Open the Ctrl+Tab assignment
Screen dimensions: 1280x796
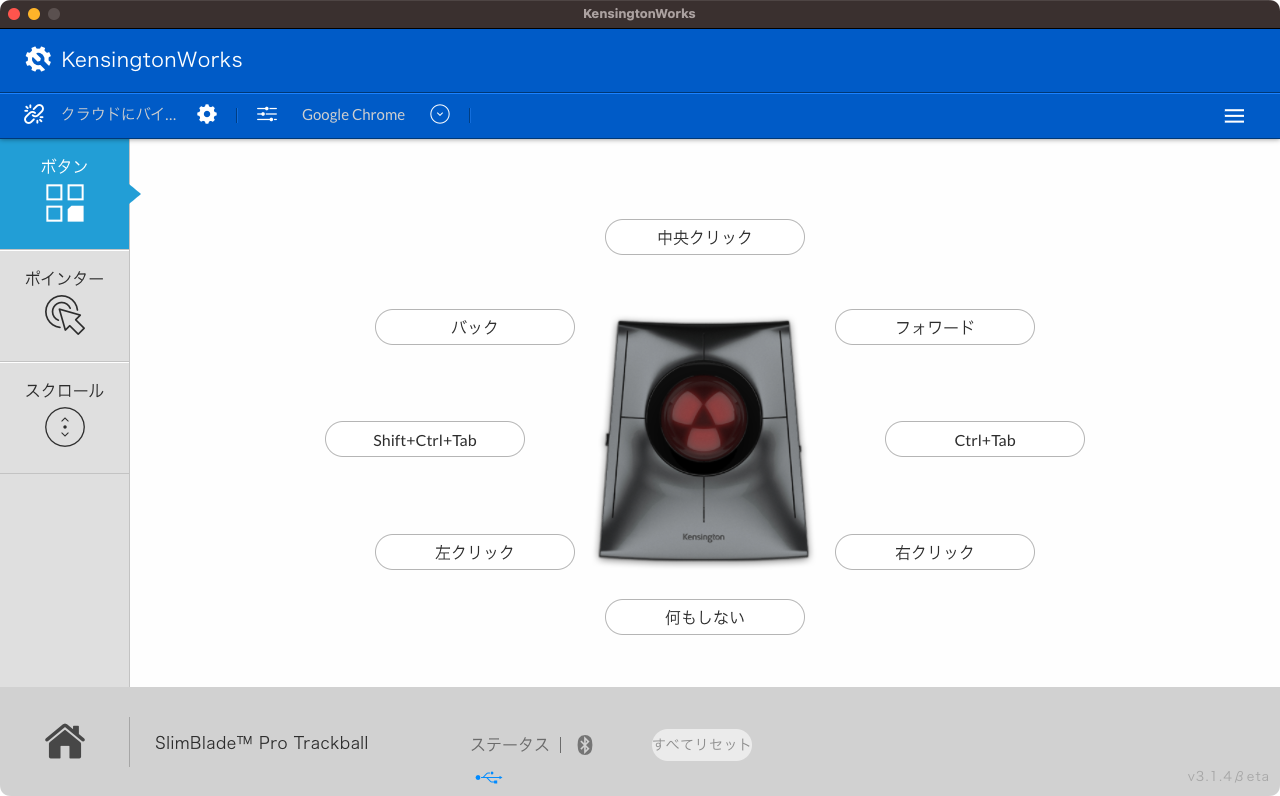[x=985, y=439]
